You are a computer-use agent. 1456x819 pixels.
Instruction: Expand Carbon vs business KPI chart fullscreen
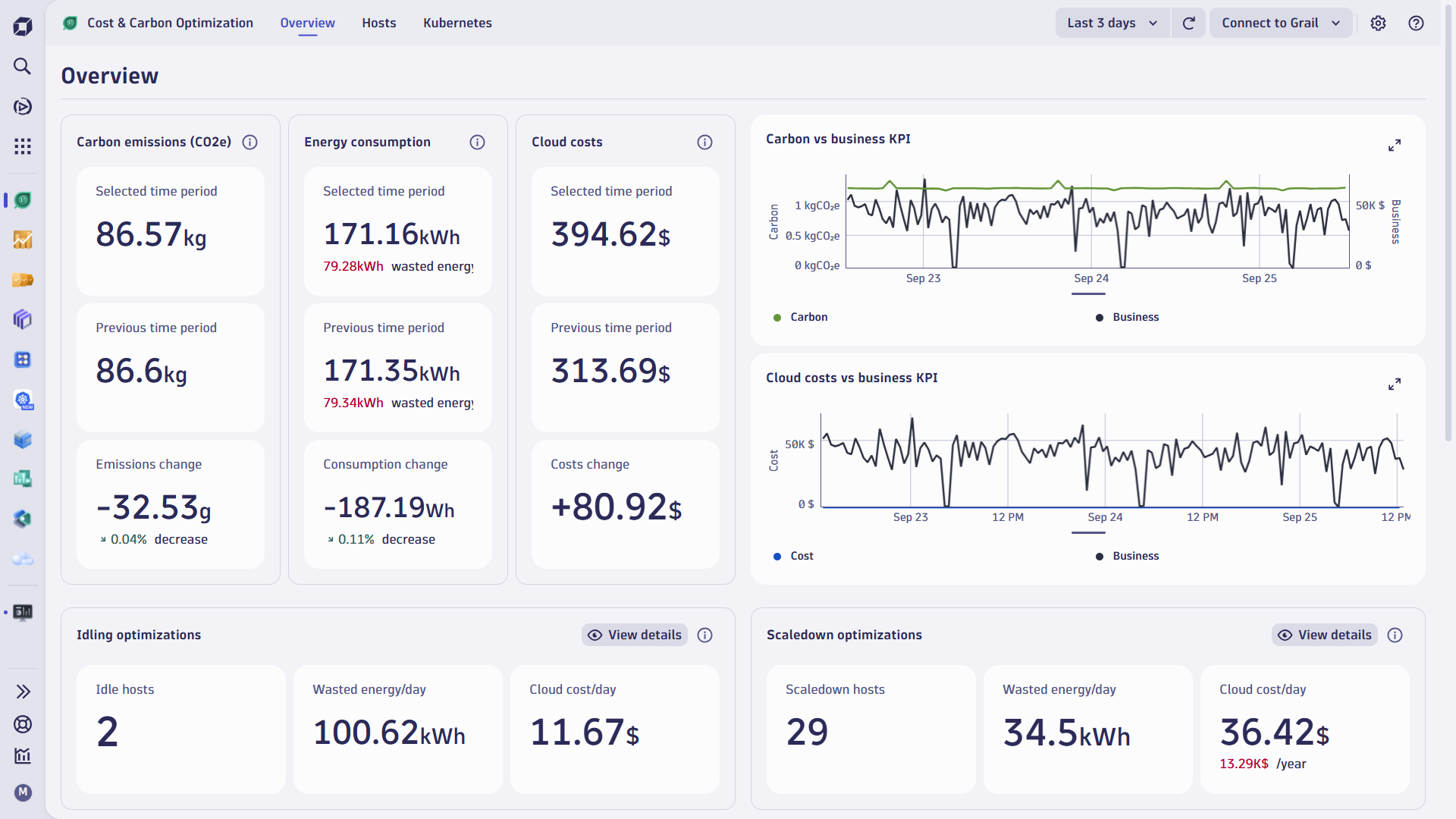[1394, 145]
